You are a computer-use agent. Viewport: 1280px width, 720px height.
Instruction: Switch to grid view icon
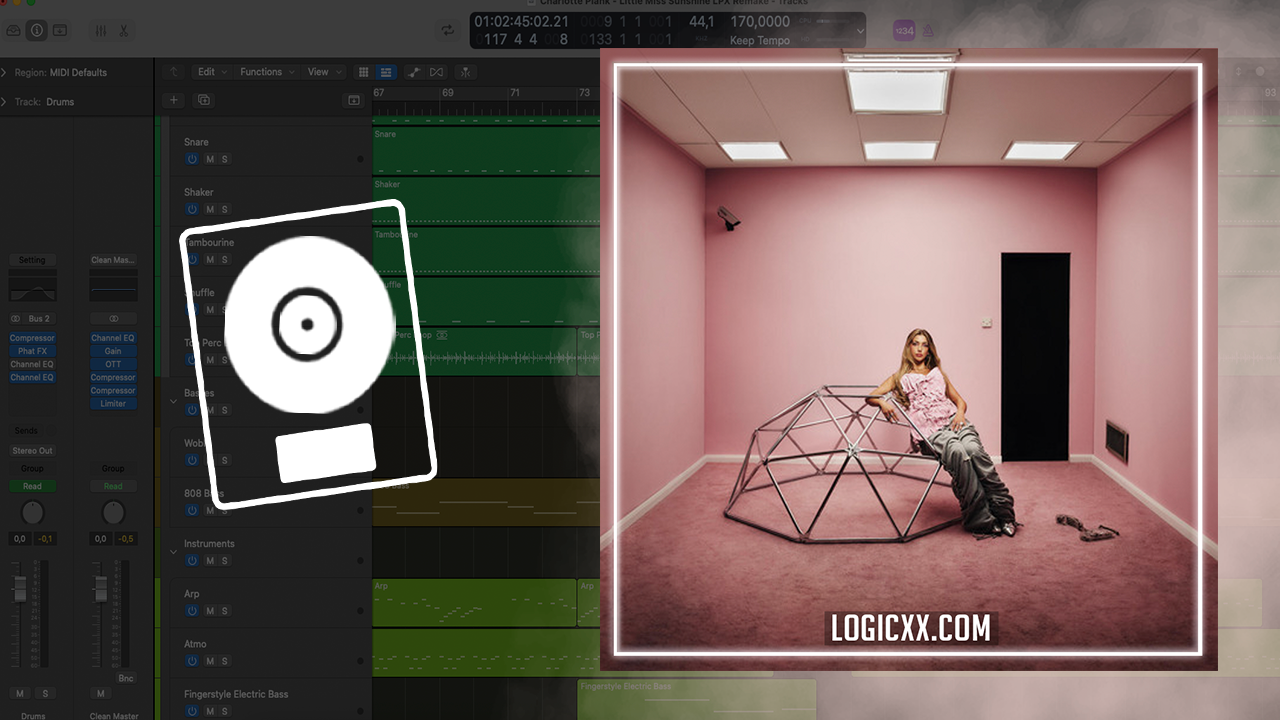click(x=364, y=72)
